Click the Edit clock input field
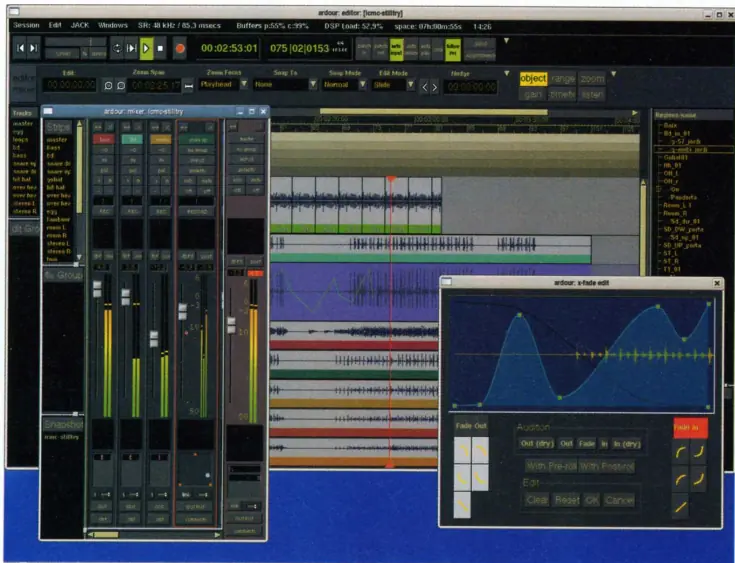The height and width of the screenshot is (563, 735). coord(69,85)
